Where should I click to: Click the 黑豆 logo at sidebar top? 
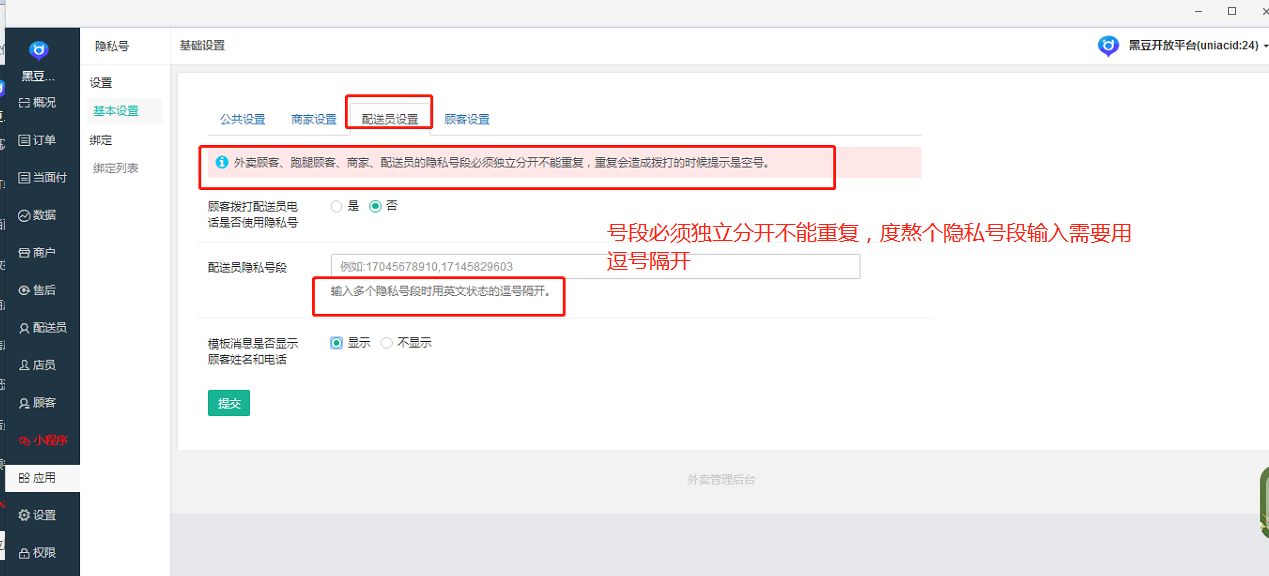(39, 51)
